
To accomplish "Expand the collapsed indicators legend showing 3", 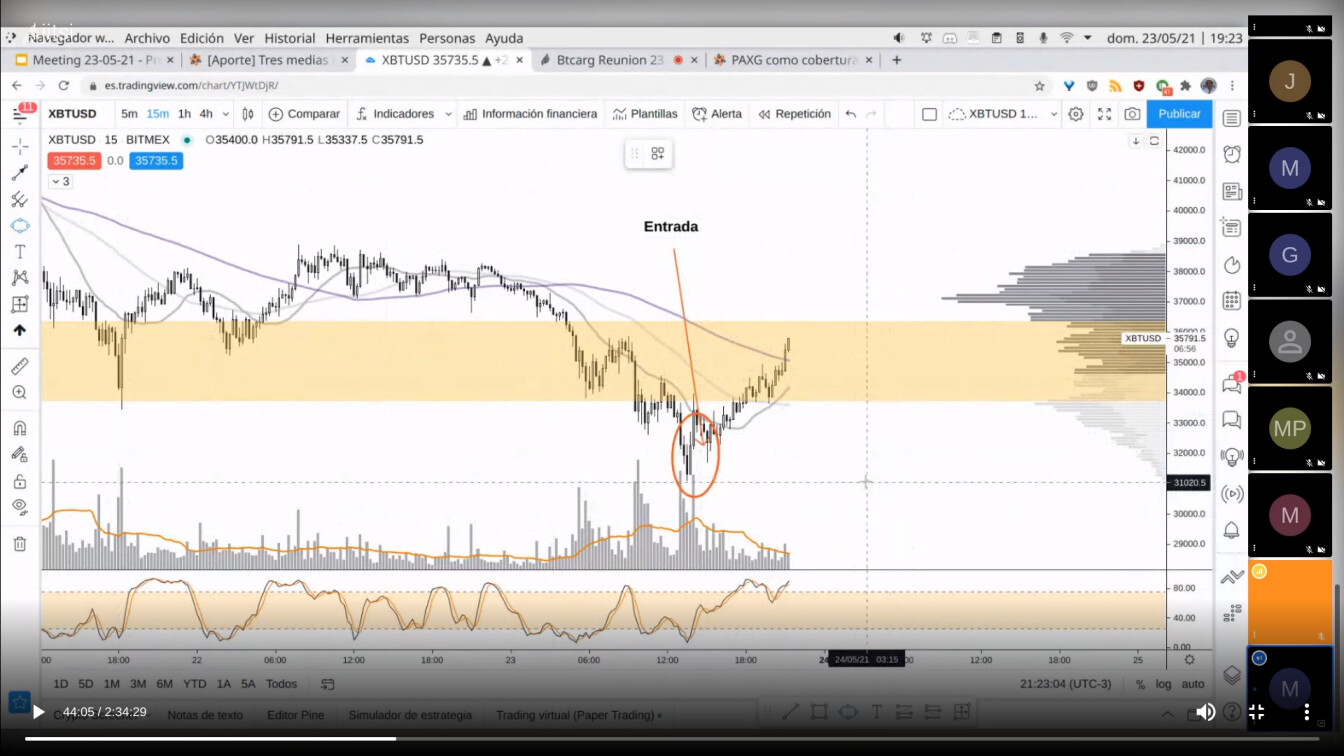I will (60, 181).
